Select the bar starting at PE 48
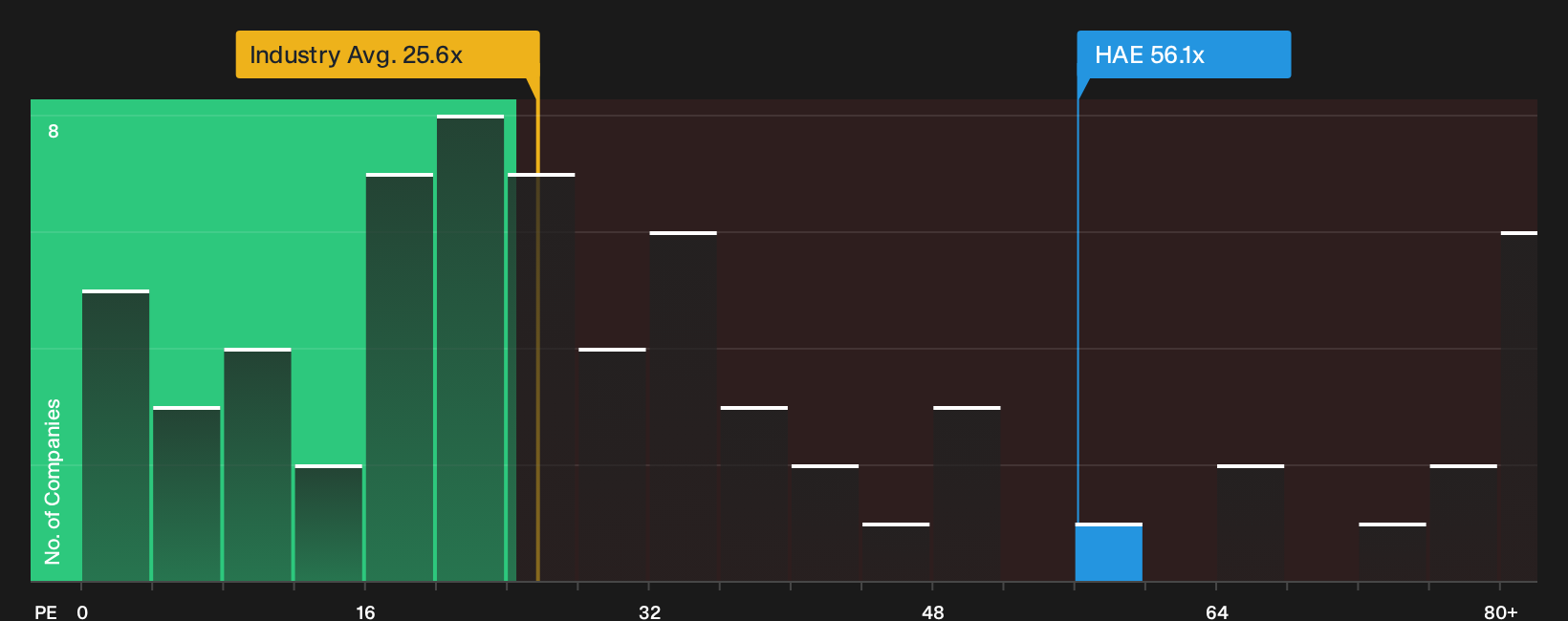The image size is (1568, 621). pyautogui.click(x=967, y=494)
